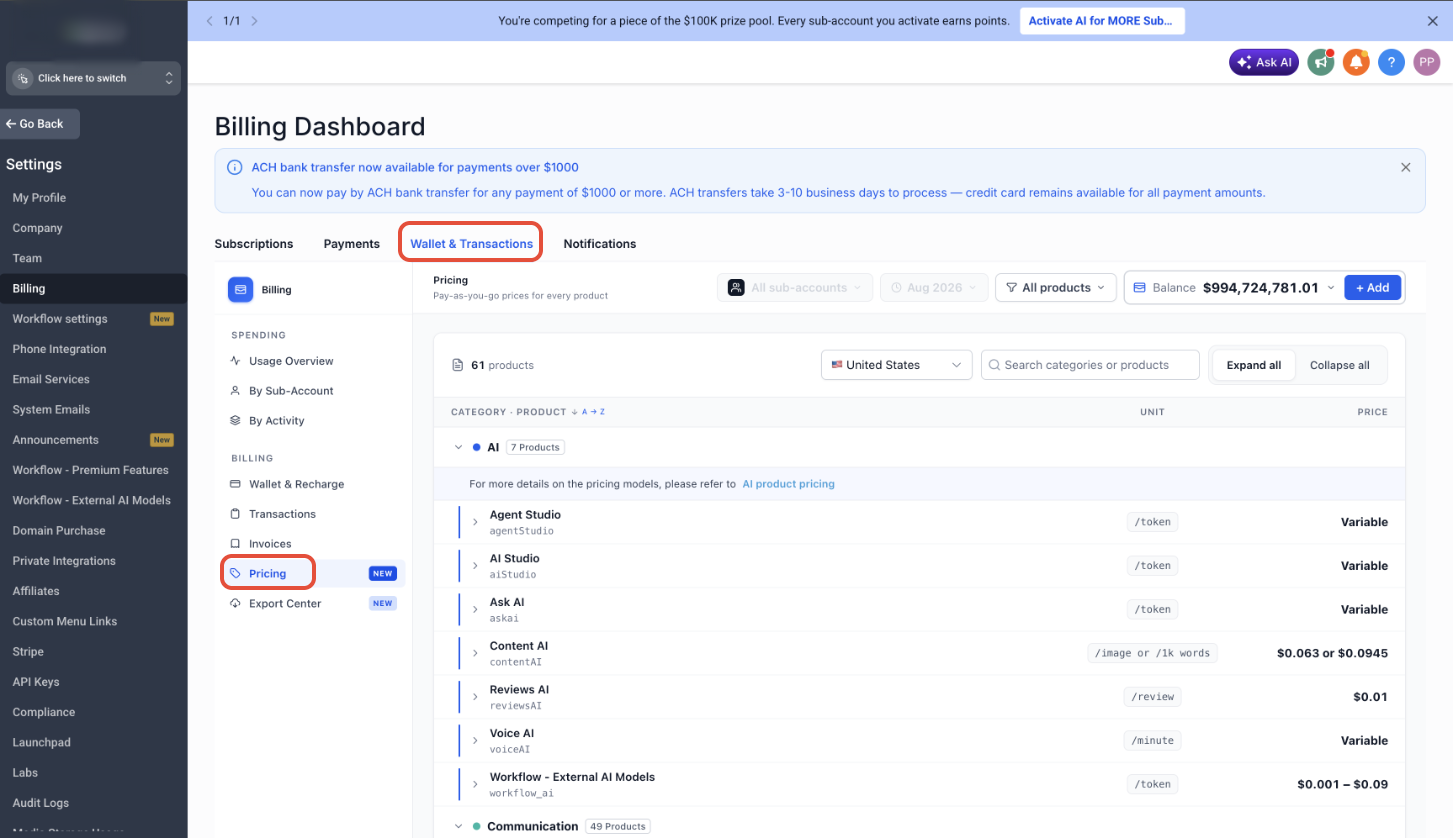Open the All products filter dropdown

pyautogui.click(x=1055, y=287)
